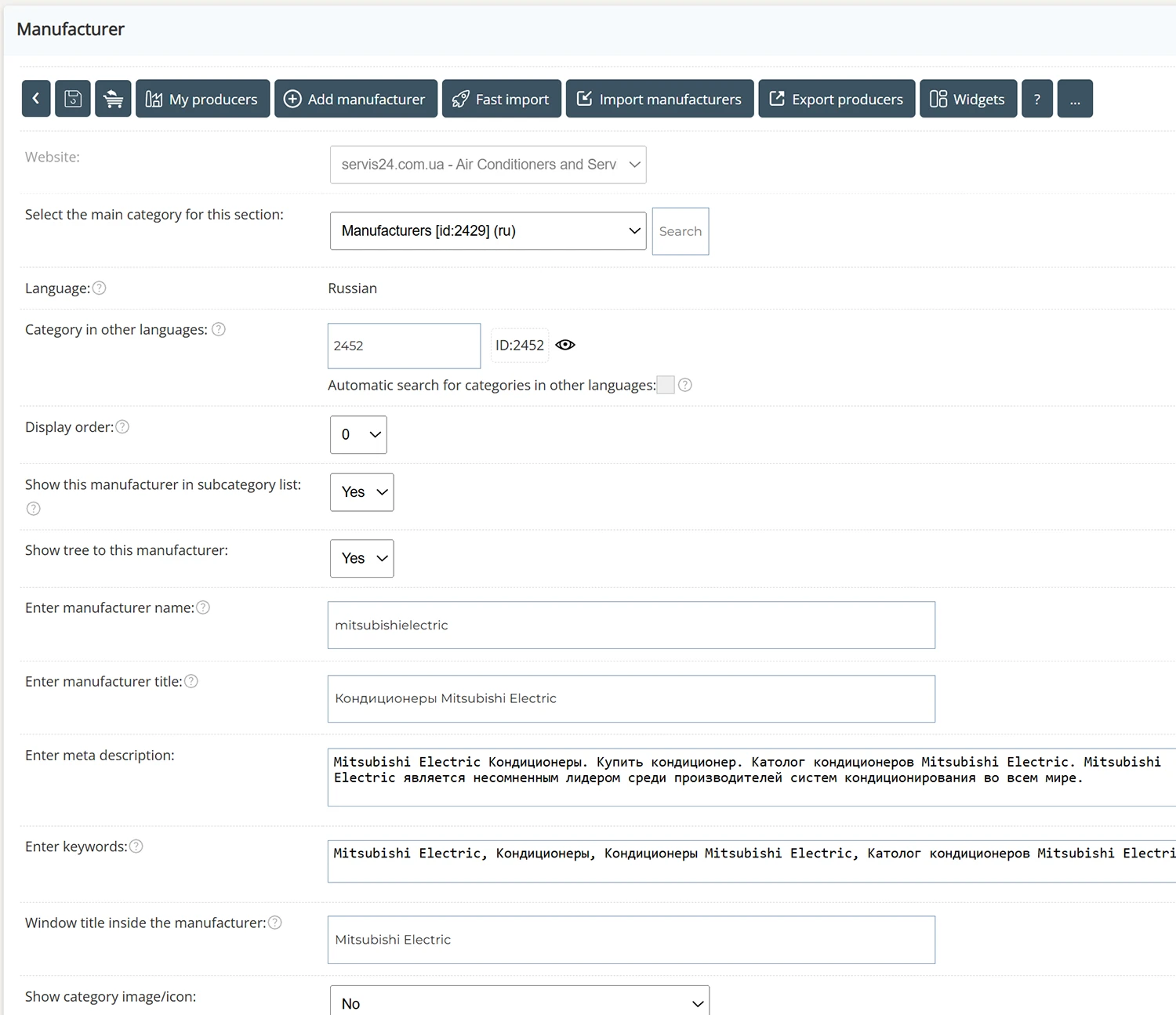1176x1015 pixels.
Task: Open My producers list
Action: 202,99
